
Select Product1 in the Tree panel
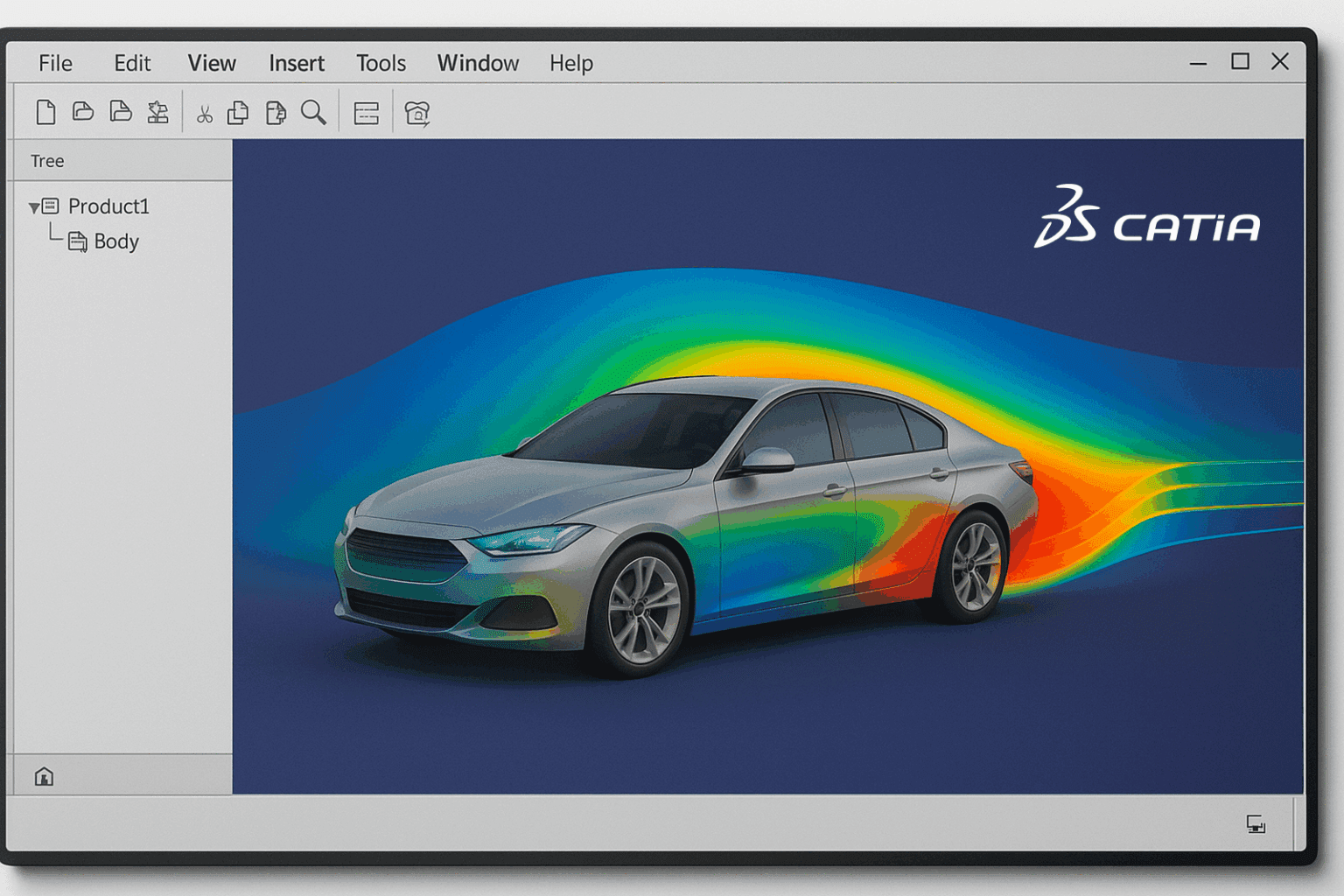pyautogui.click(x=108, y=206)
